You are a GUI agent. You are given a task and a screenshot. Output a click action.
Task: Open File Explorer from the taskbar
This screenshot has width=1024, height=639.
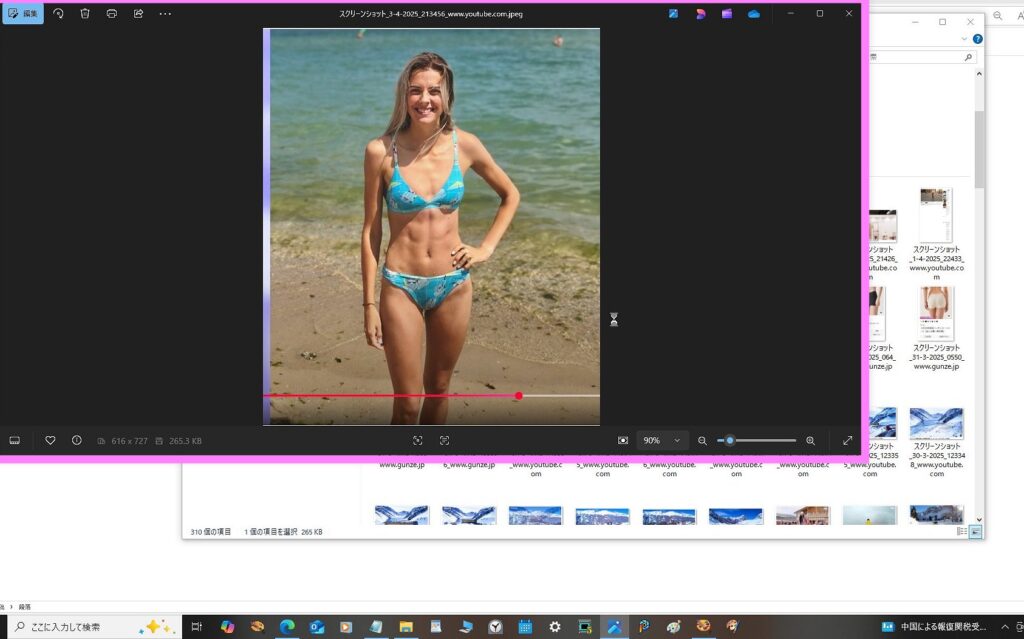click(x=406, y=627)
